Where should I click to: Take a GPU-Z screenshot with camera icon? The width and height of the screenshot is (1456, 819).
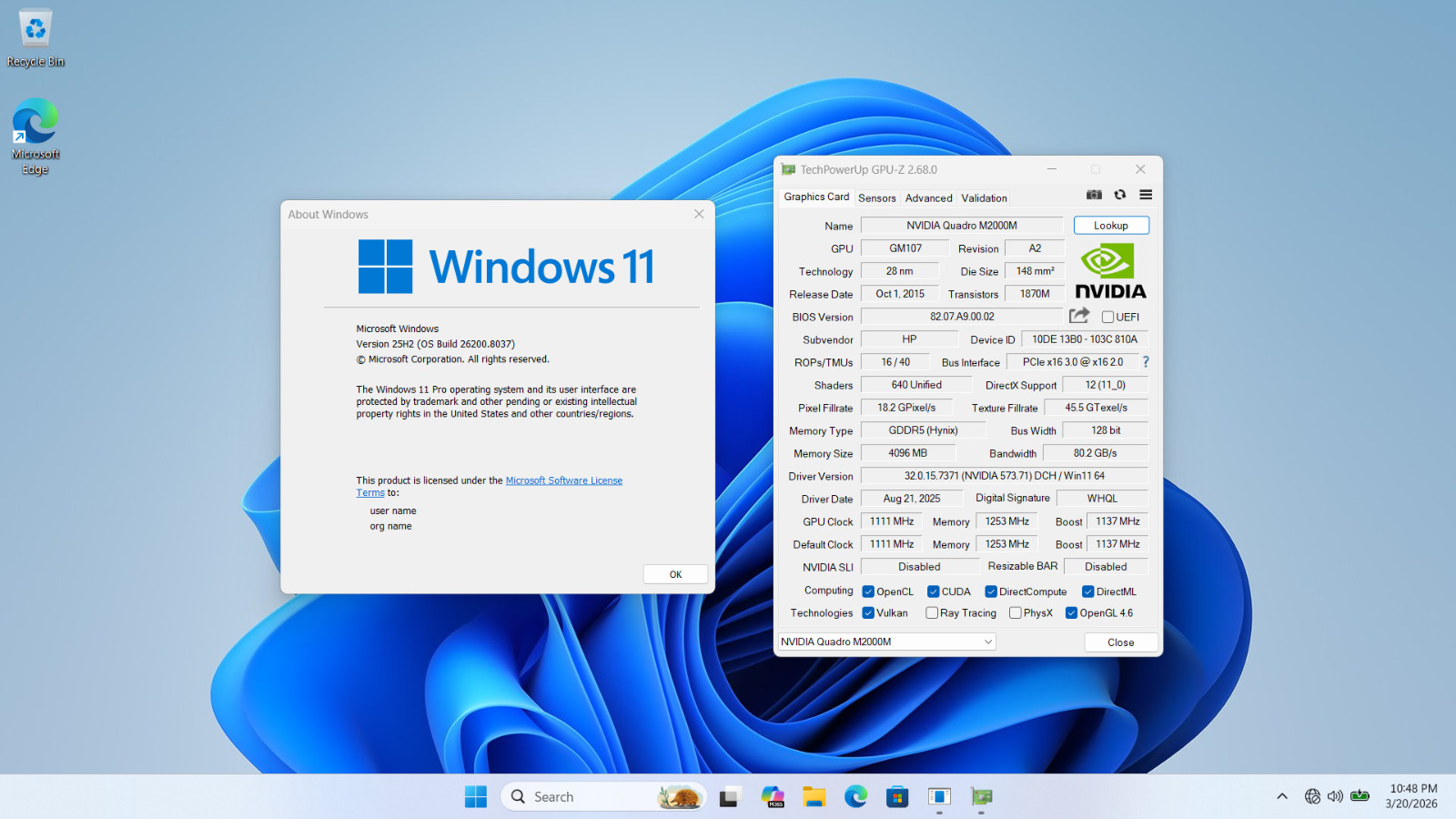1094,195
